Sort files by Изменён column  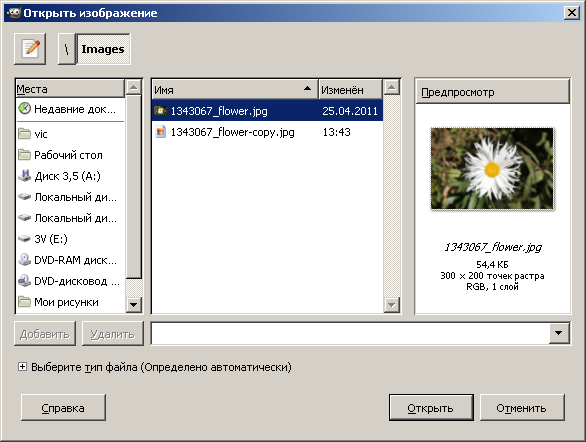click(x=351, y=89)
